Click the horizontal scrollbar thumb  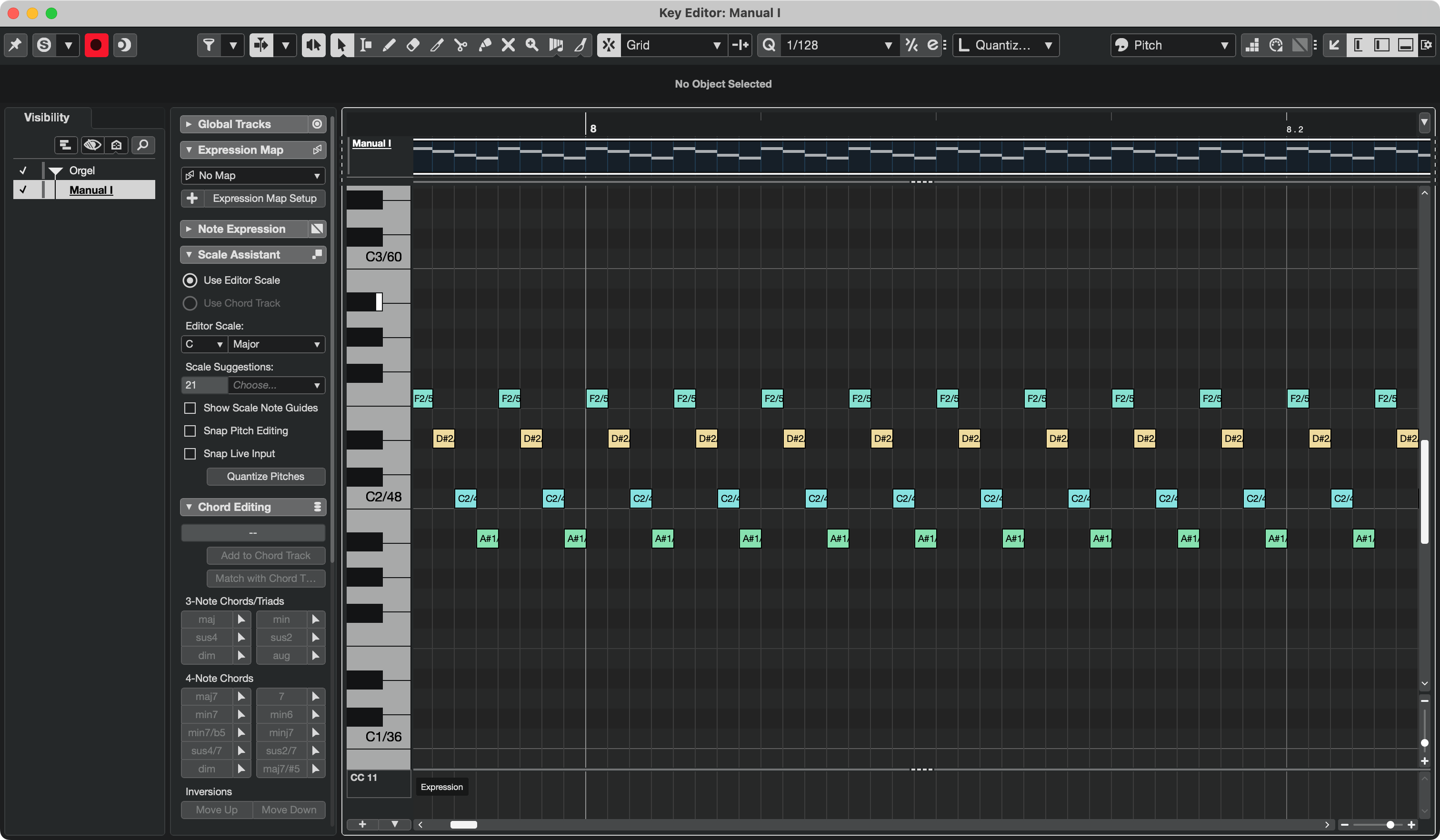tap(463, 825)
